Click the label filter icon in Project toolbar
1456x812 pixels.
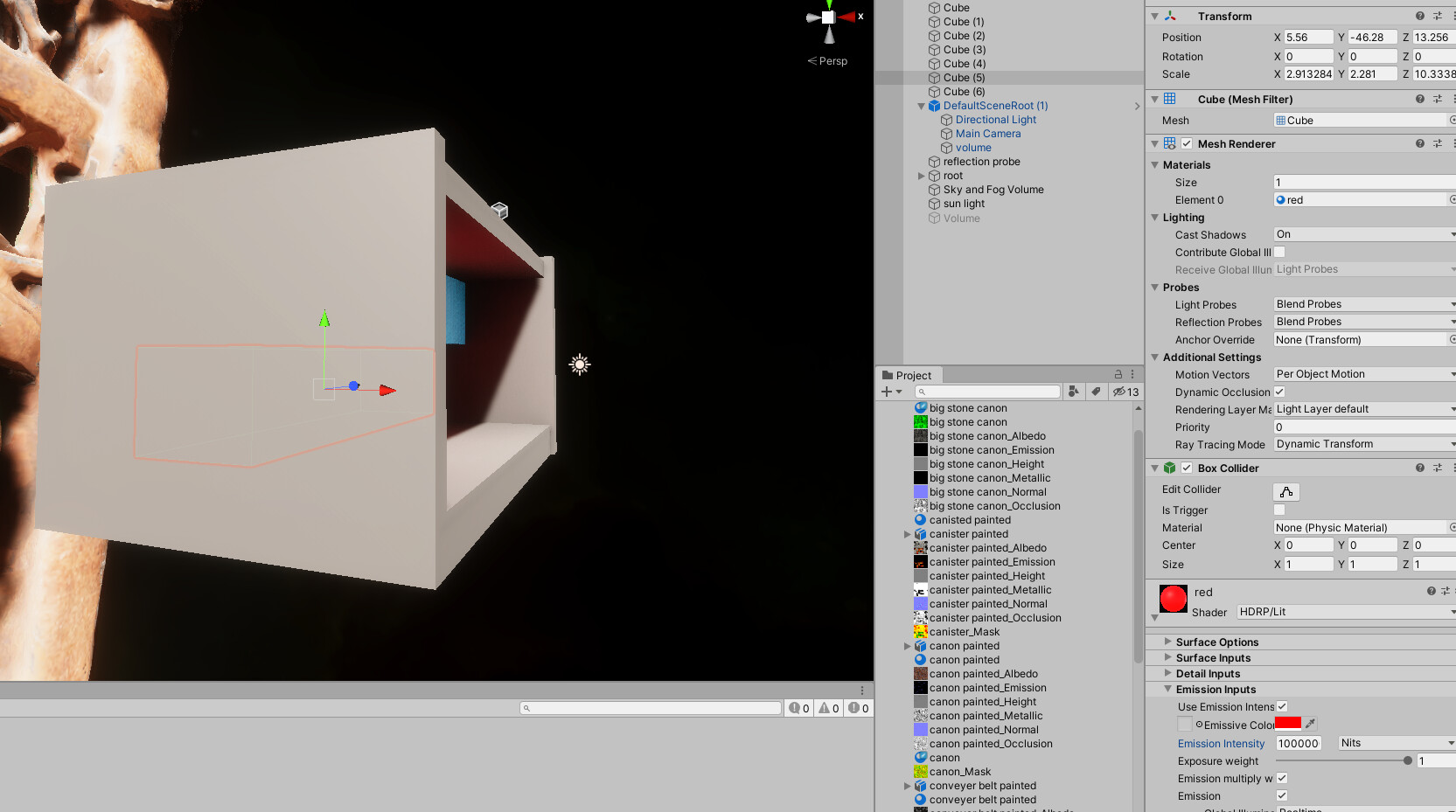pyautogui.click(x=1097, y=391)
